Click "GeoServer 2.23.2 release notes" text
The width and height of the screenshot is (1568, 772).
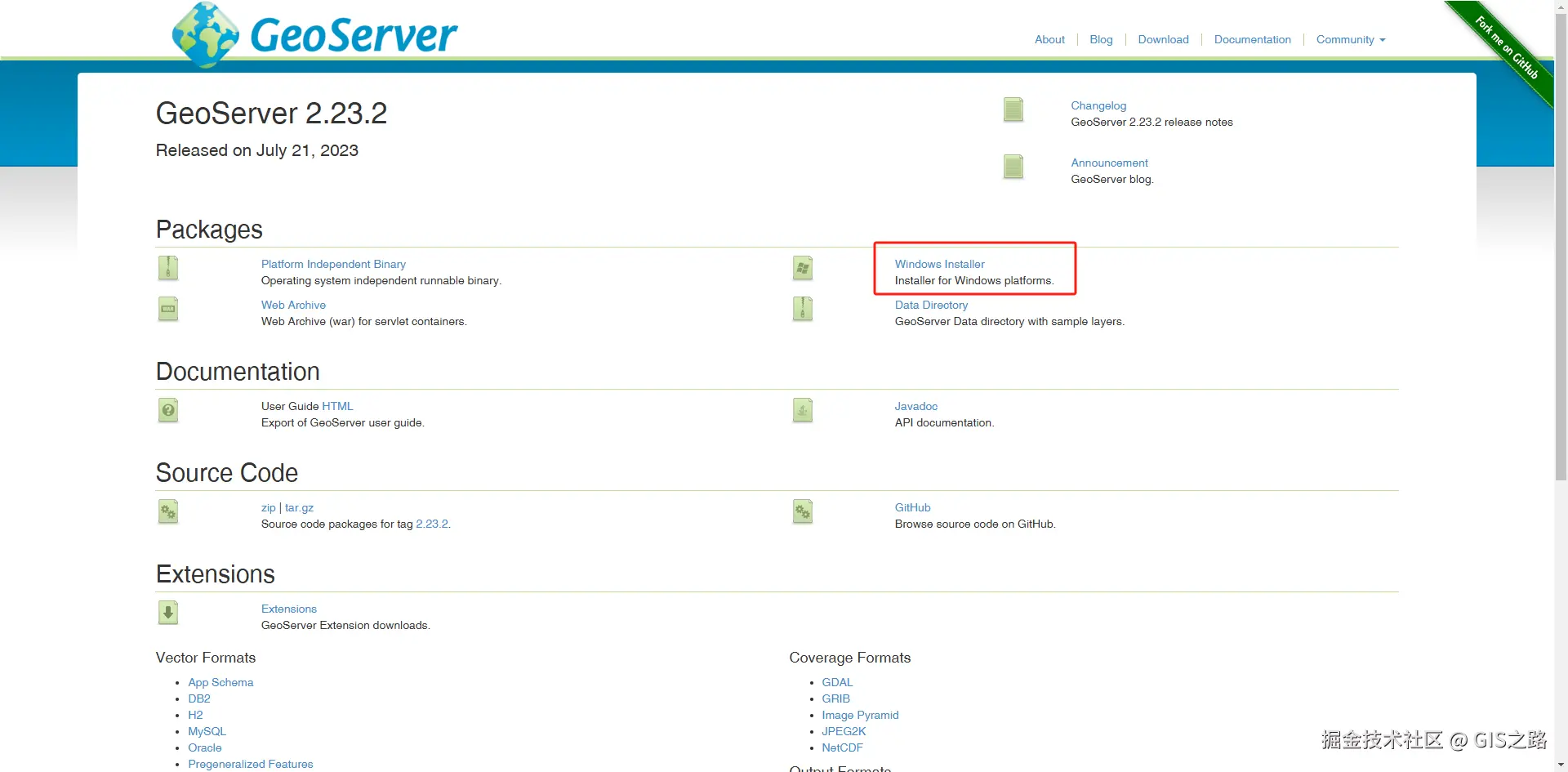click(x=1151, y=122)
